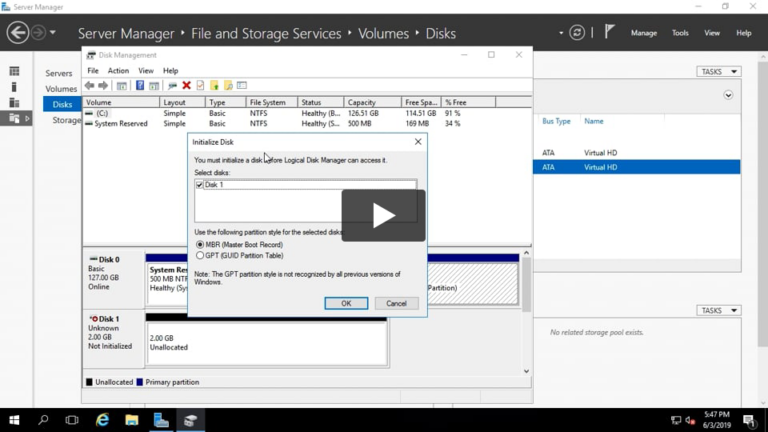Screen dimensions: 768x432
Task: Toggle the Disk 1 checkbox
Action: [200, 185]
